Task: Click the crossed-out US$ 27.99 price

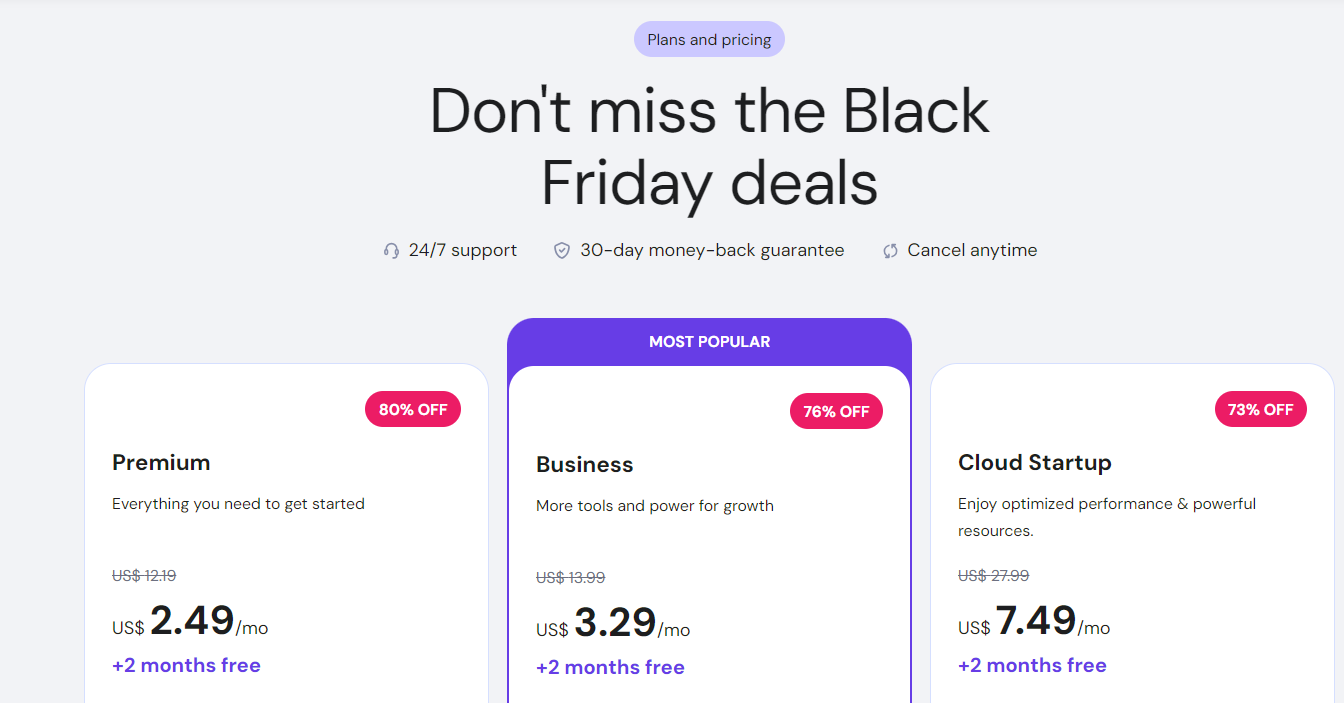Action: tap(993, 576)
